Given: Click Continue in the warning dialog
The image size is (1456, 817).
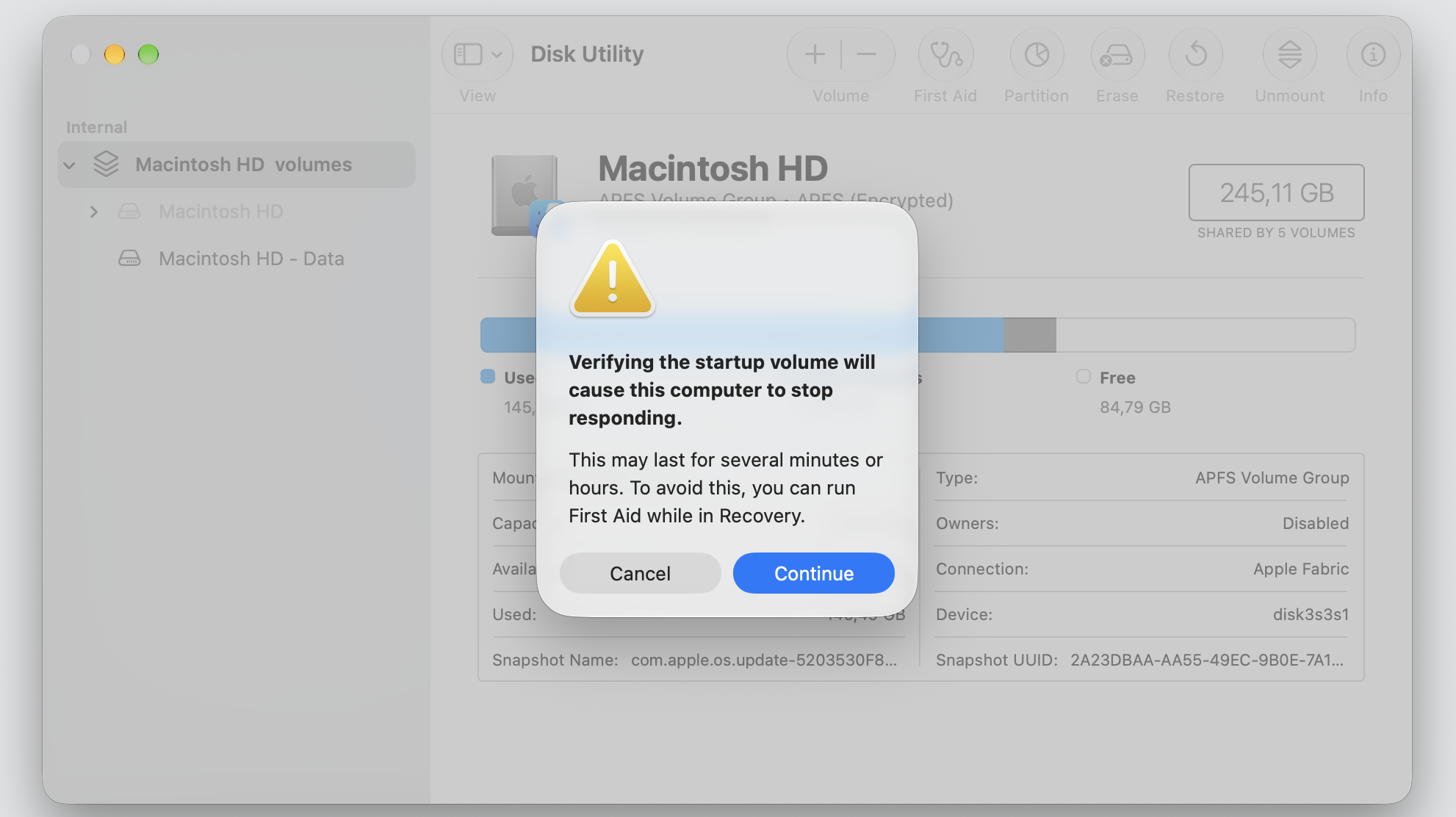Looking at the screenshot, I should [x=813, y=573].
